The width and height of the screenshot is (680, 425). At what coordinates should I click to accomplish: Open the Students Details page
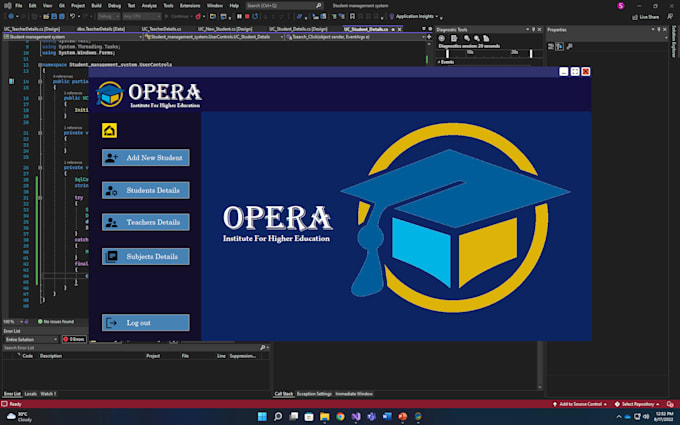coord(145,190)
